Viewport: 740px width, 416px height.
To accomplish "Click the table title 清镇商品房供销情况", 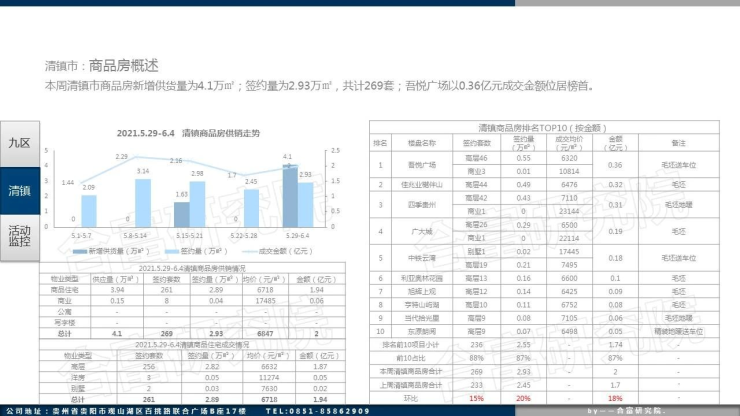I will [x=192, y=268].
